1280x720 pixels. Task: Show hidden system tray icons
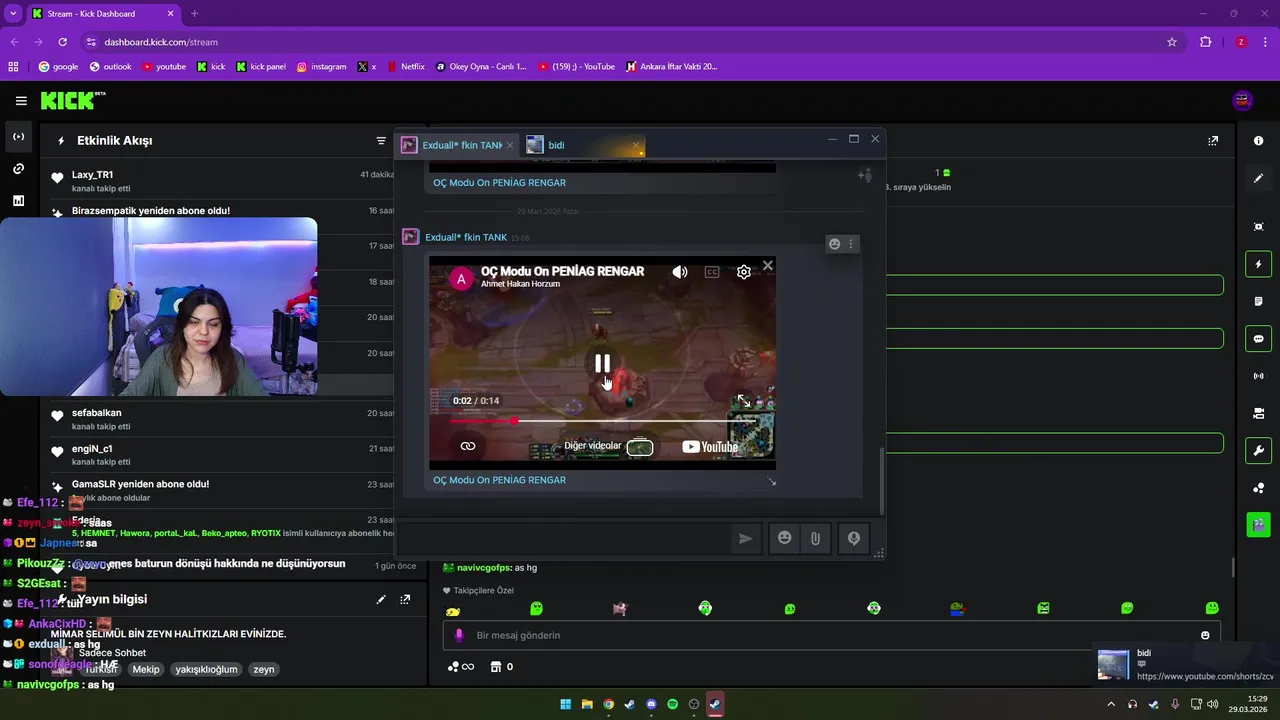tap(1110, 704)
